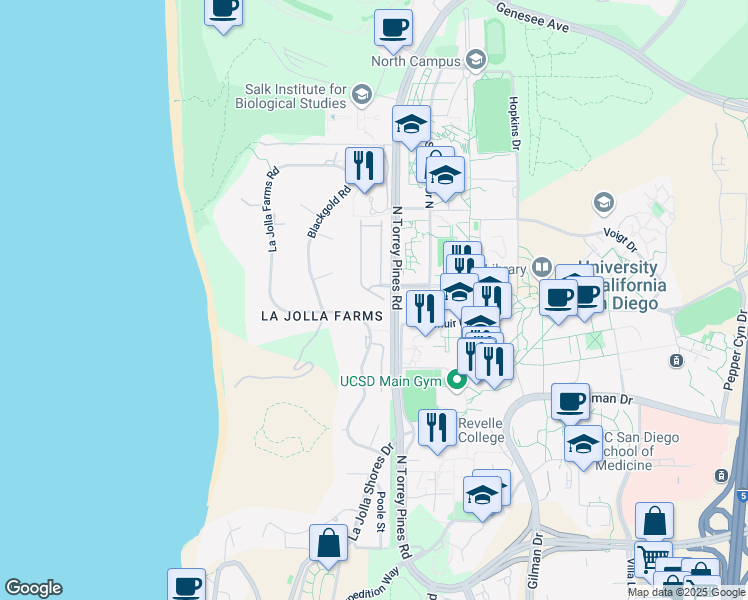Click the Salk Institute graduation cap icon
The width and height of the screenshot is (748, 600).
click(x=362, y=95)
